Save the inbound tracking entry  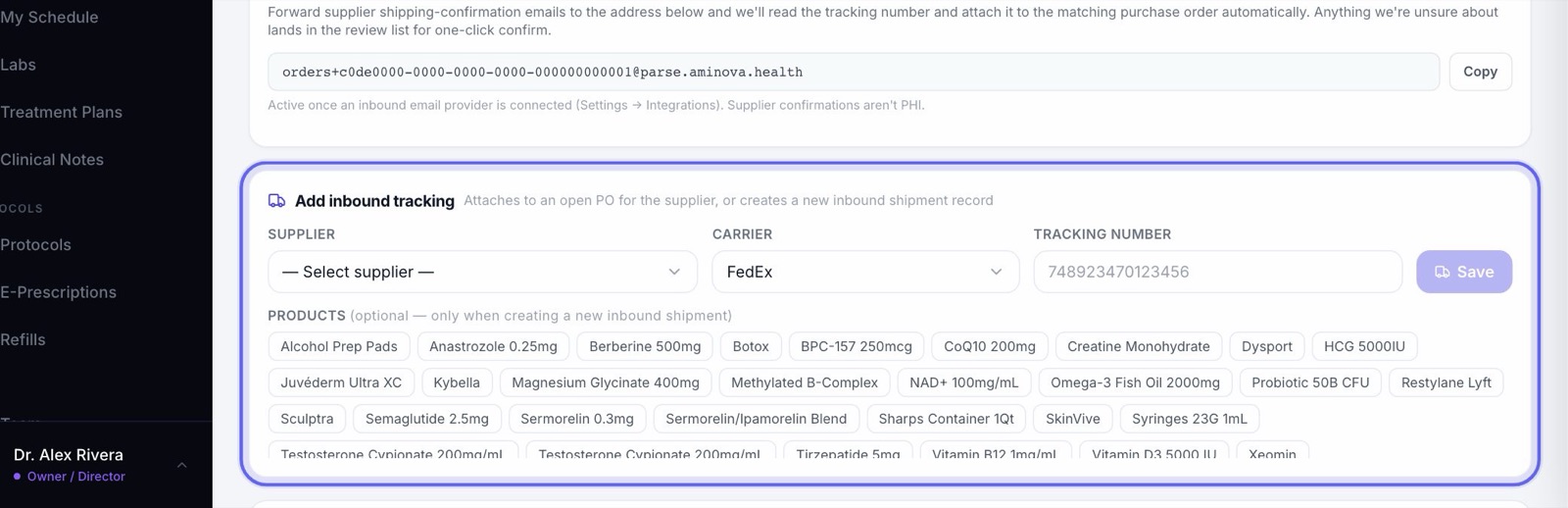(1464, 272)
